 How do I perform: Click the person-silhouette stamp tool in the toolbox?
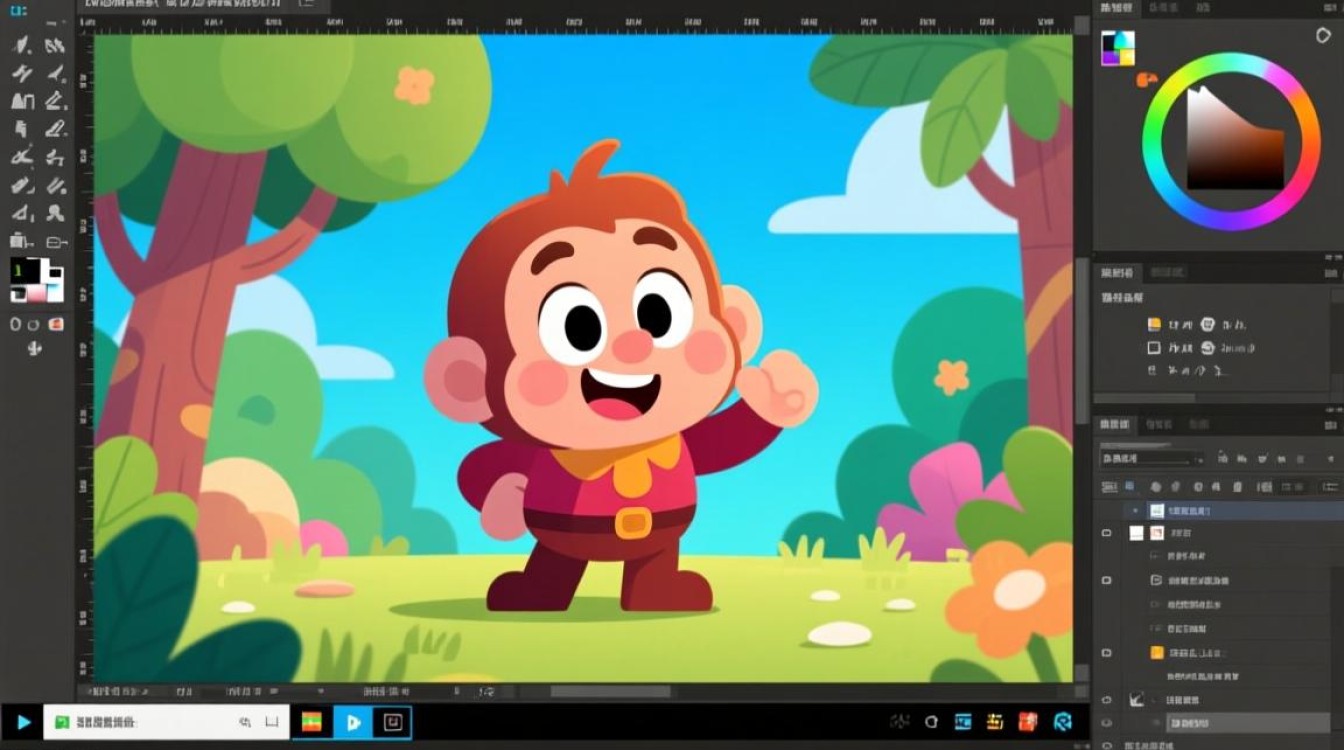(56, 212)
